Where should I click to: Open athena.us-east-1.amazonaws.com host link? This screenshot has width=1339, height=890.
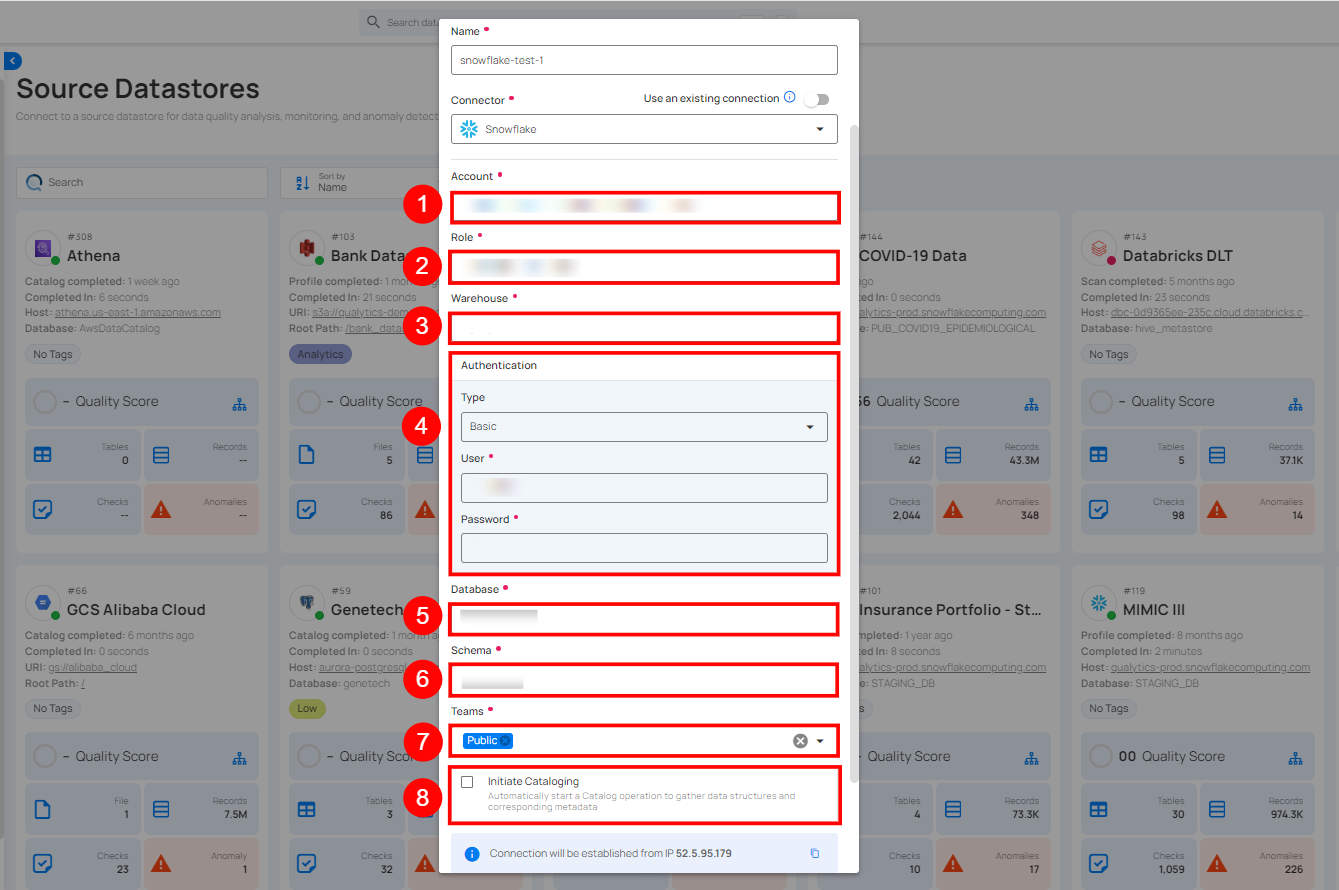click(138, 312)
